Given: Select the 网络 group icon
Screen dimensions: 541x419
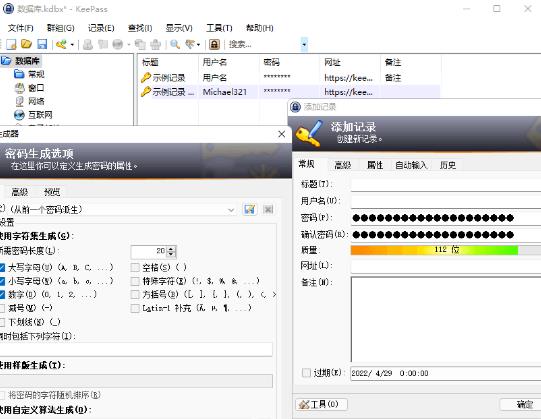Looking at the screenshot, I should coord(19,101).
